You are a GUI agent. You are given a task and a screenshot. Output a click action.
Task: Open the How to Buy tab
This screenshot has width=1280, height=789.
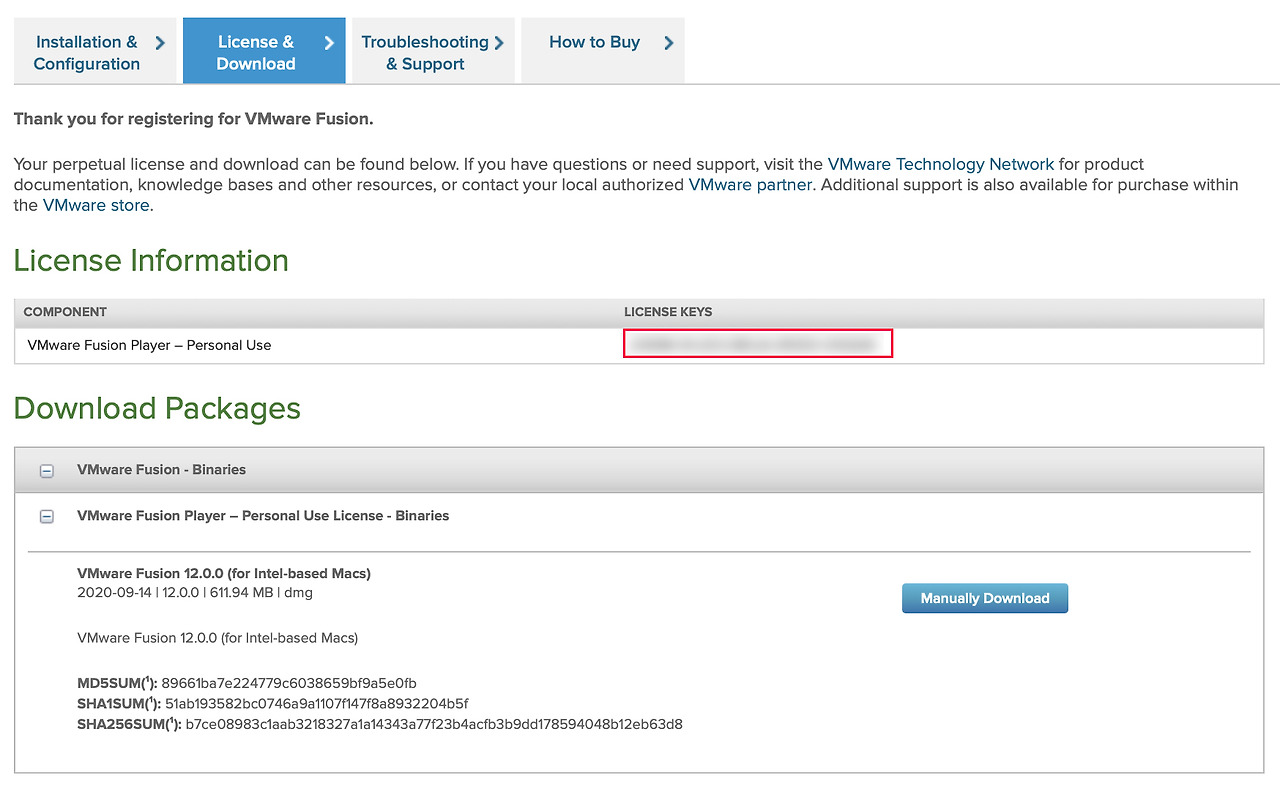[602, 51]
